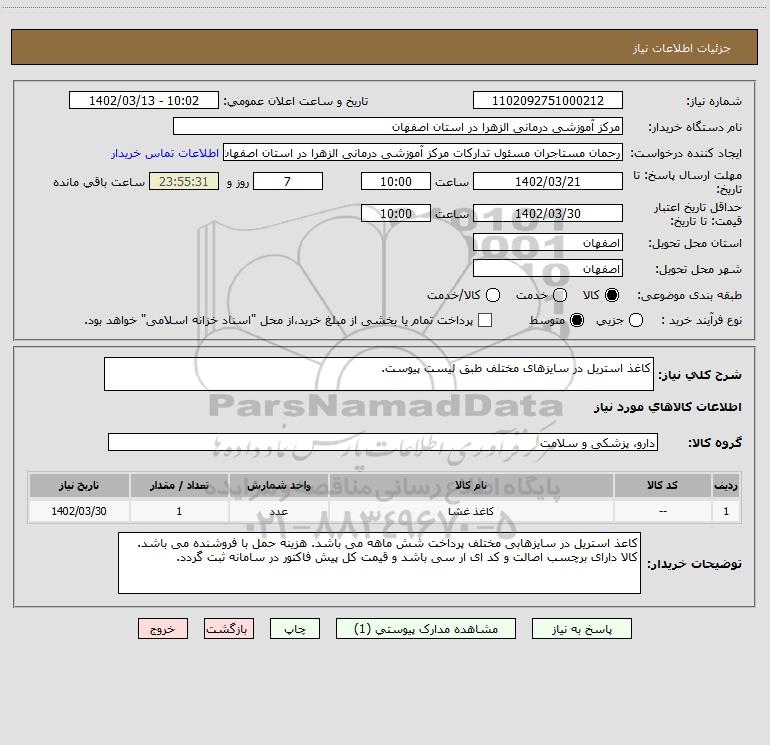Image resolution: width=770 pixels, height=745 pixels.
Task: Click تاریخ نیاز column header
Action: (79, 485)
